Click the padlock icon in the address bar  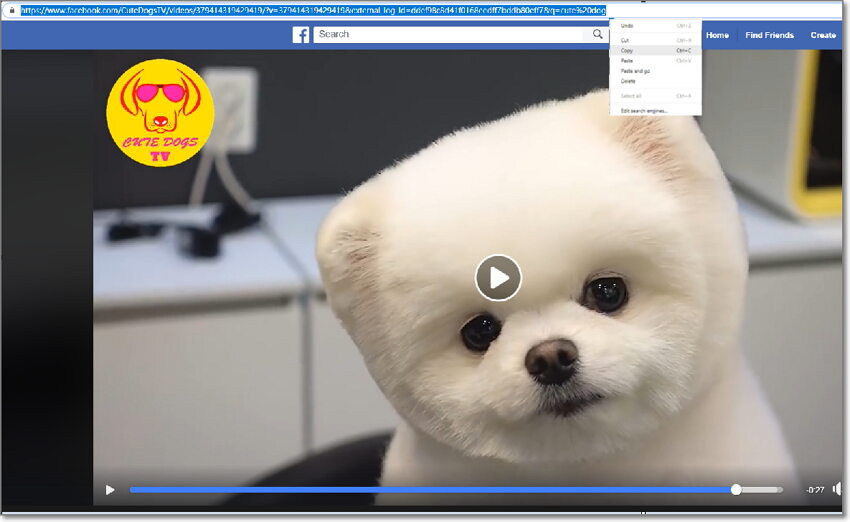(x=12, y=10)
